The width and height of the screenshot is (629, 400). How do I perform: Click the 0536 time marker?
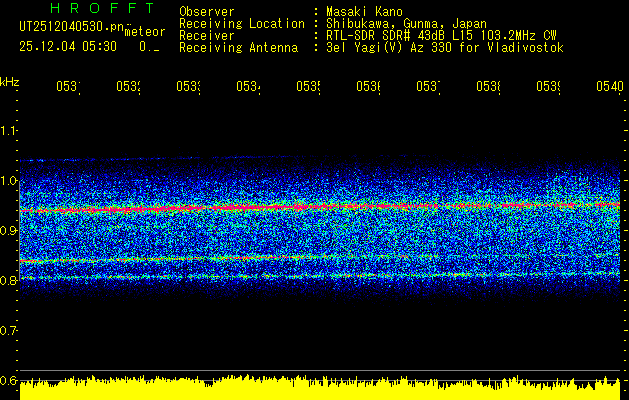(369, 86)
